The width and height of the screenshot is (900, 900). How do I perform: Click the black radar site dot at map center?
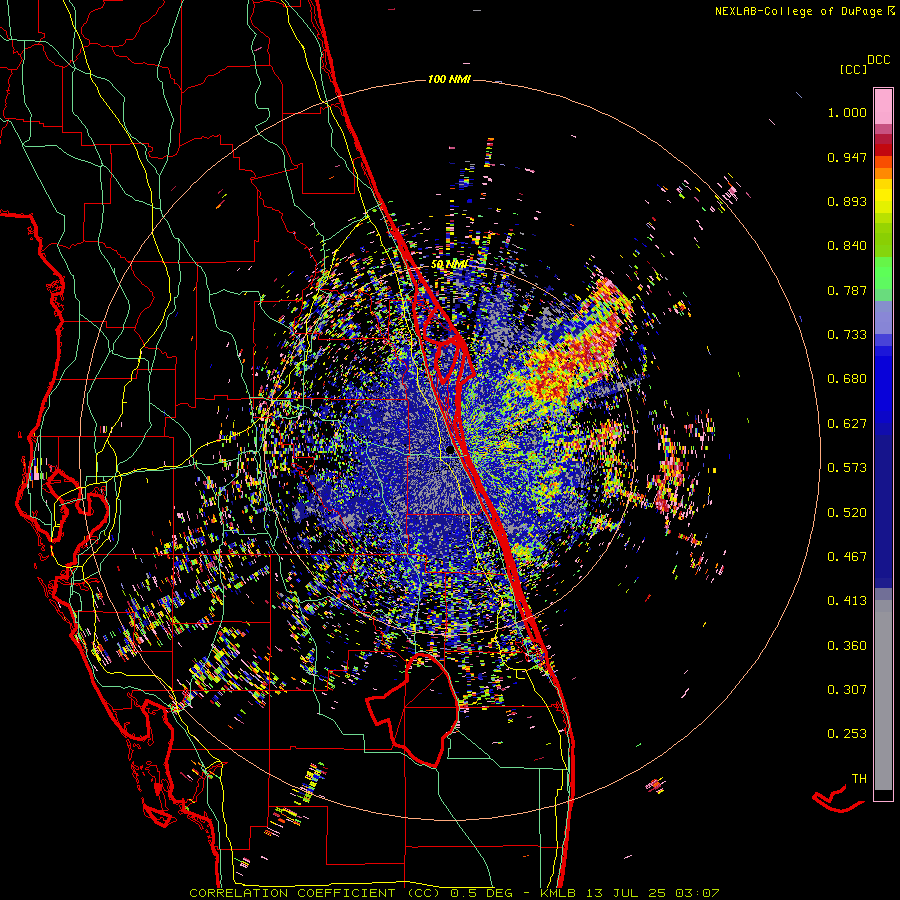450,451
